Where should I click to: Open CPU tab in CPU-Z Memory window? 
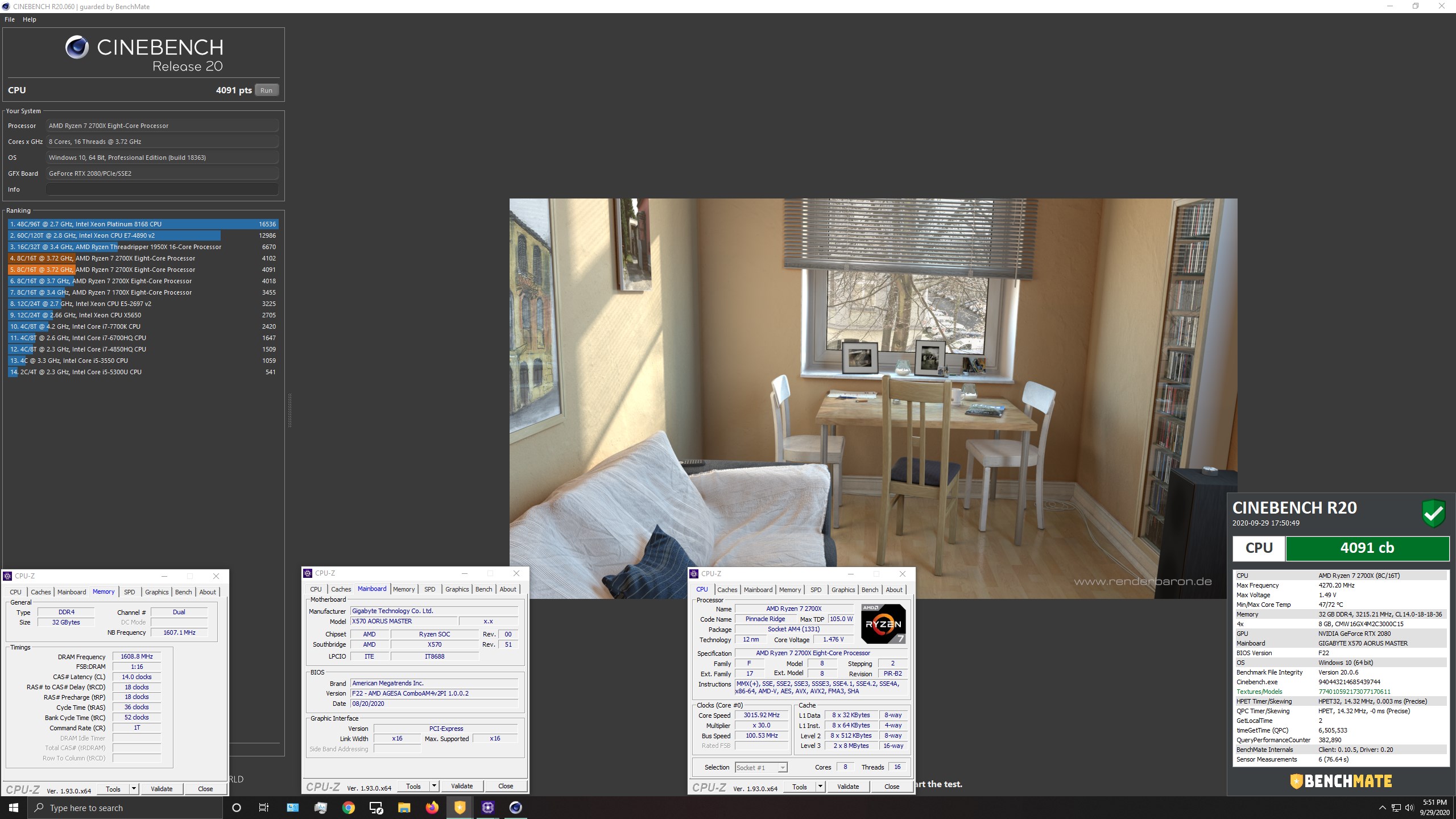click(15, 592)
